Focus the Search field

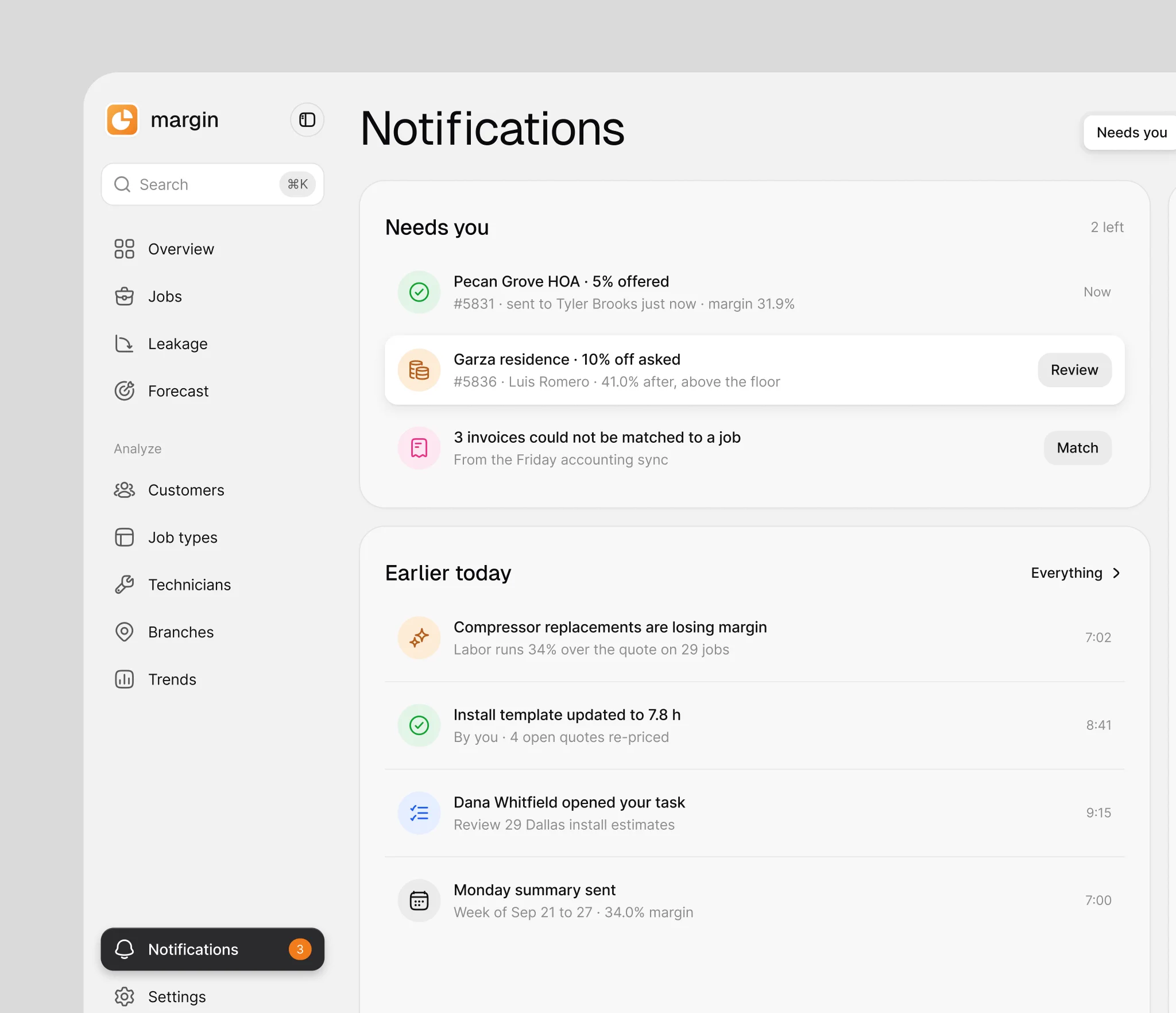pyautogui.click(x=212, y=184)
